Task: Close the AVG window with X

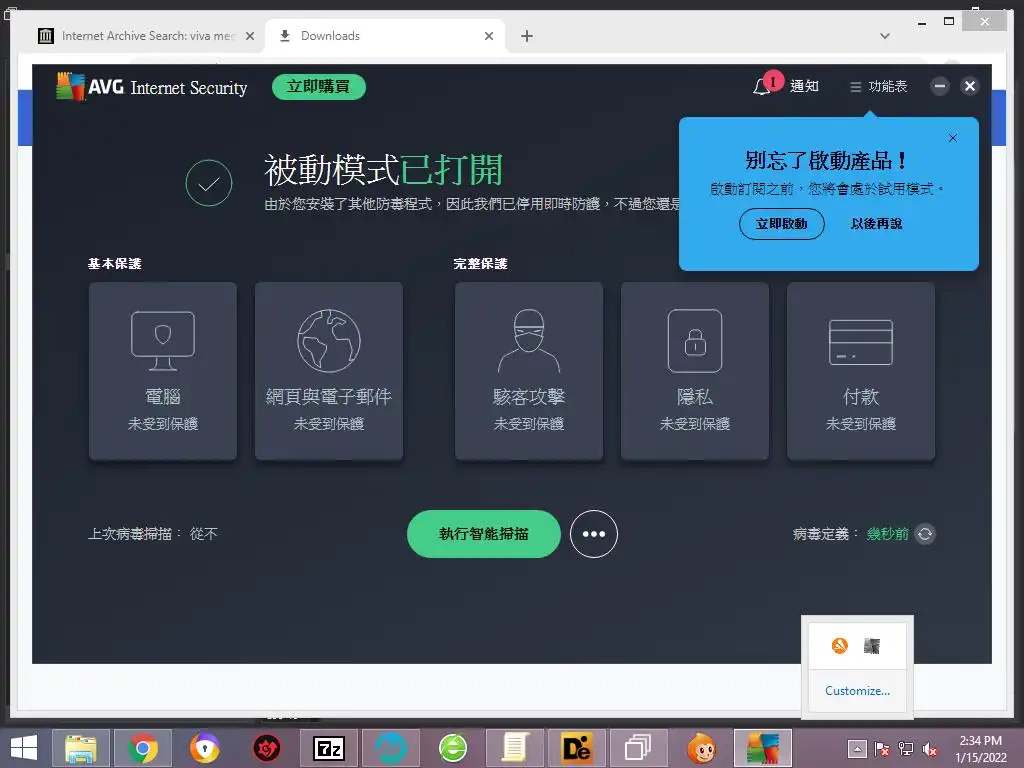Action: coord(970,86)
